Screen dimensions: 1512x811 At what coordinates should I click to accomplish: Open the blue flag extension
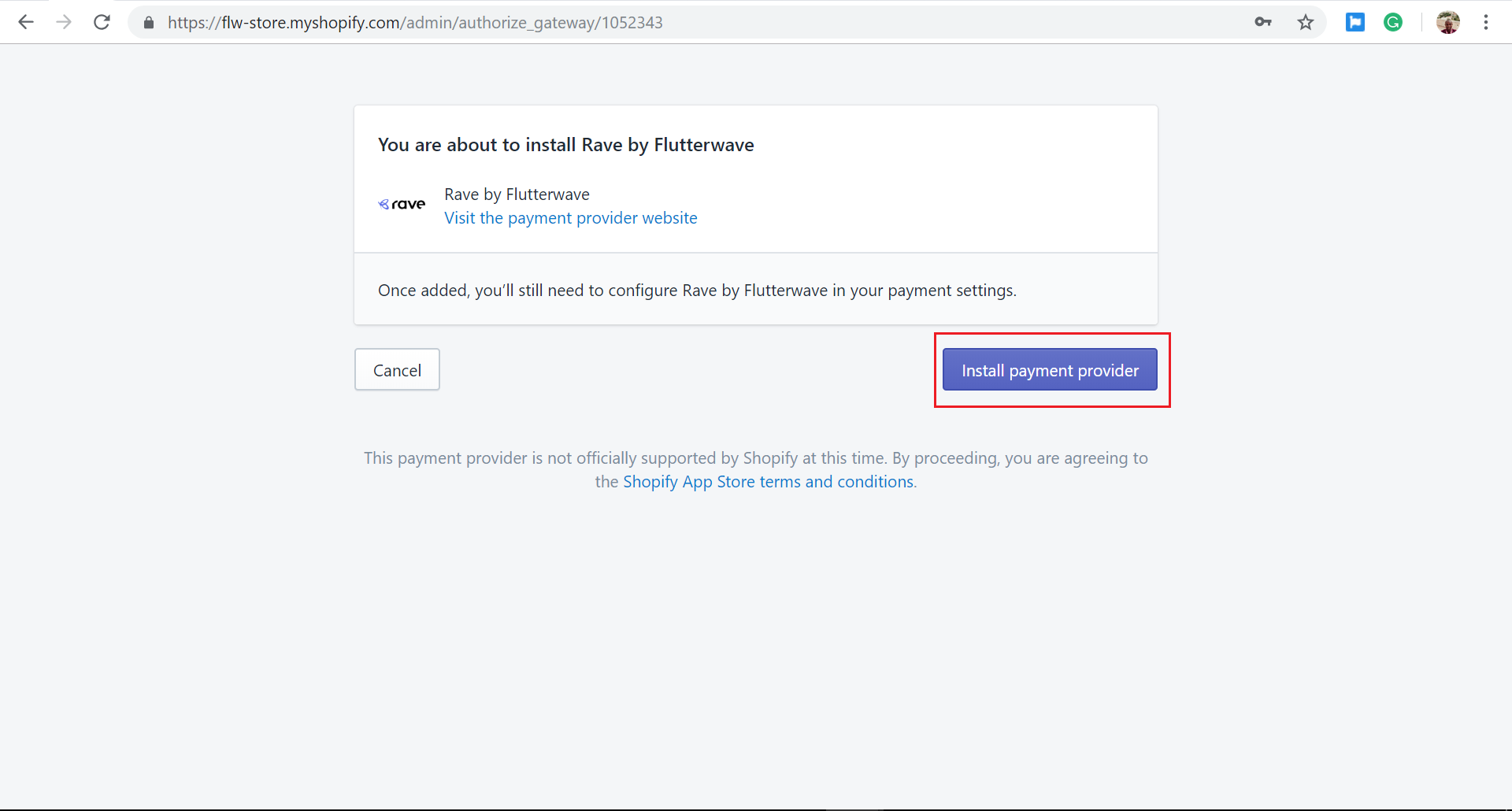pos(1355,22)
